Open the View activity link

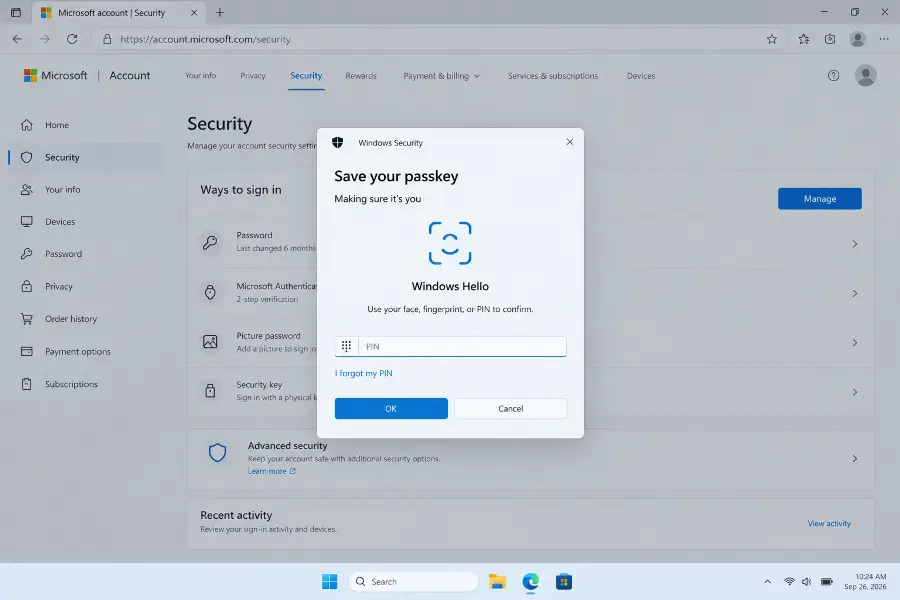[829, 524]
